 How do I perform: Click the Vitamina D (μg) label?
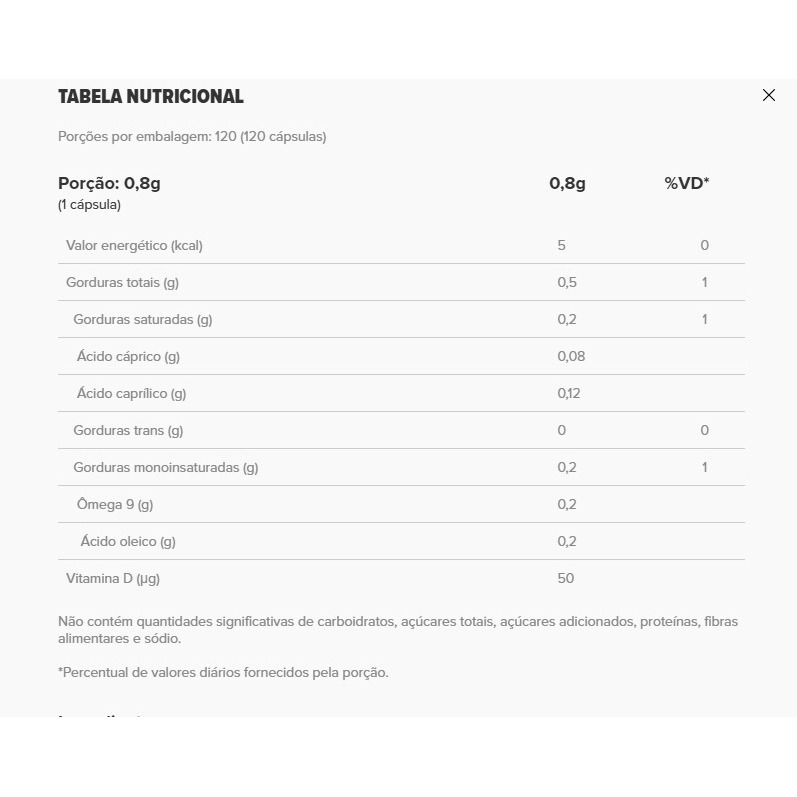click(113, 578)
